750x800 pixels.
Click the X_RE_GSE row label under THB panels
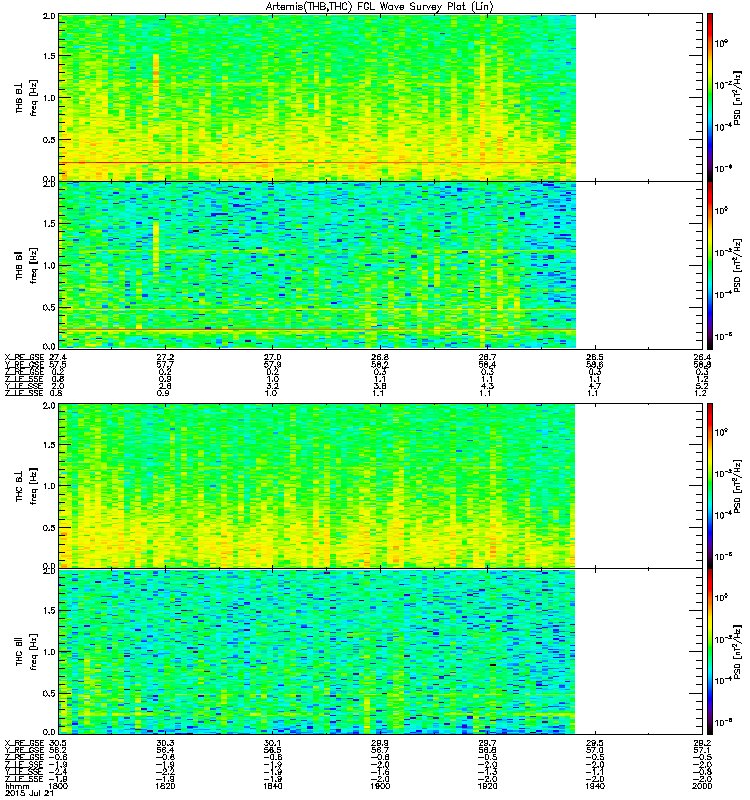click(24, 357)
